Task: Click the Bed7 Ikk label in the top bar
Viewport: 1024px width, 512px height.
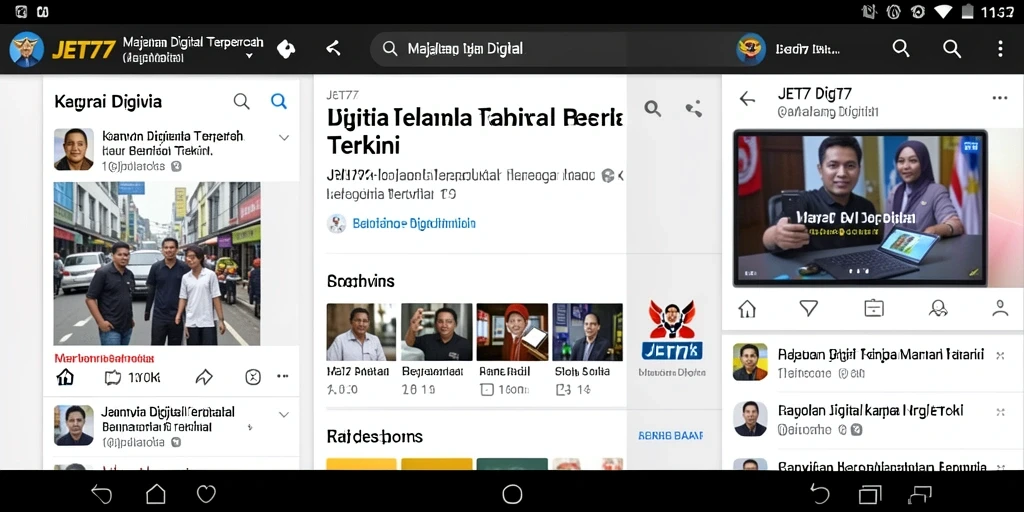Action: 807,49
